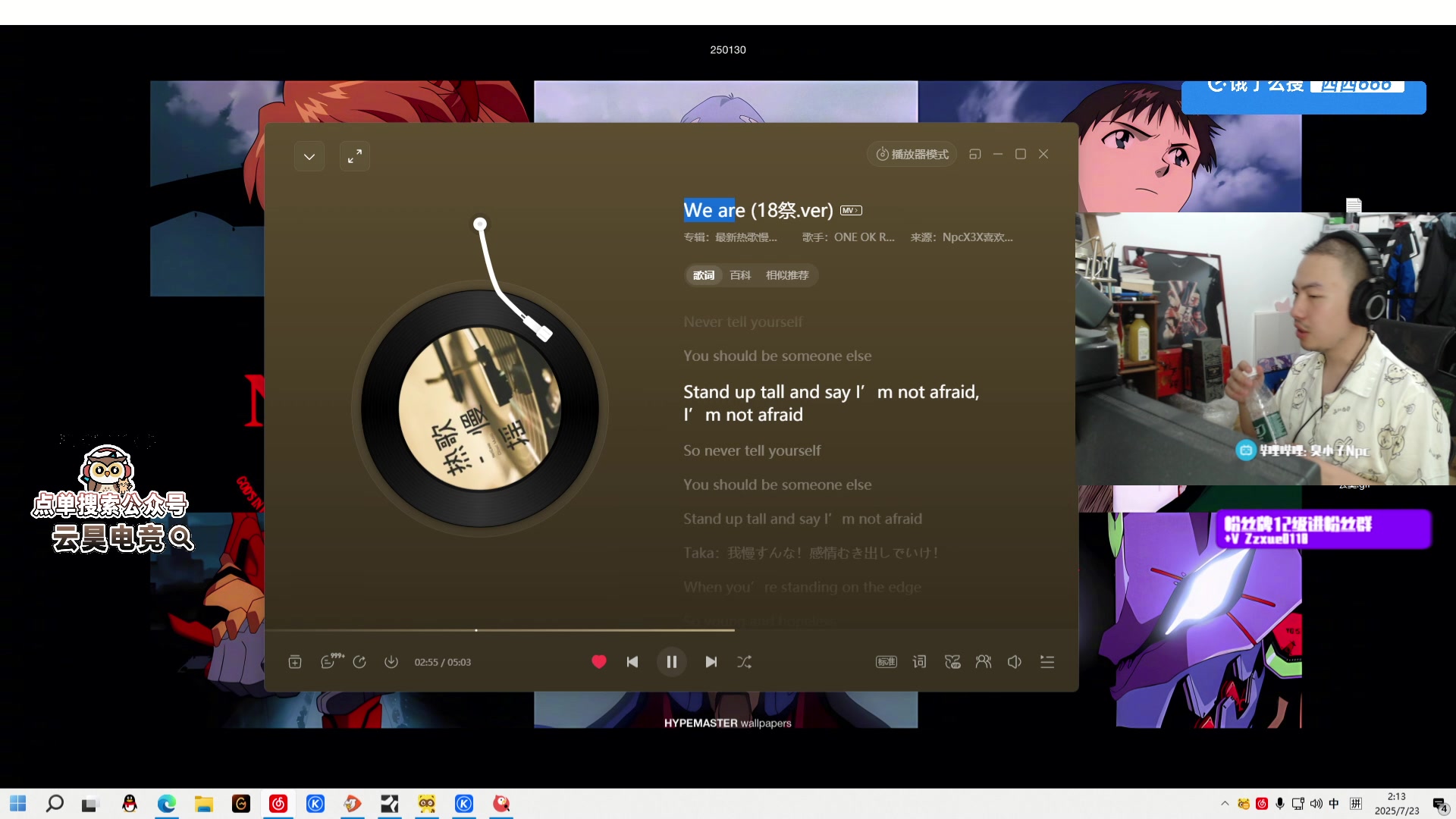This screenshot has width=1456, height=819.
Task: Open the first blue K app on taskbar
Action: click(x=315, y=804)
